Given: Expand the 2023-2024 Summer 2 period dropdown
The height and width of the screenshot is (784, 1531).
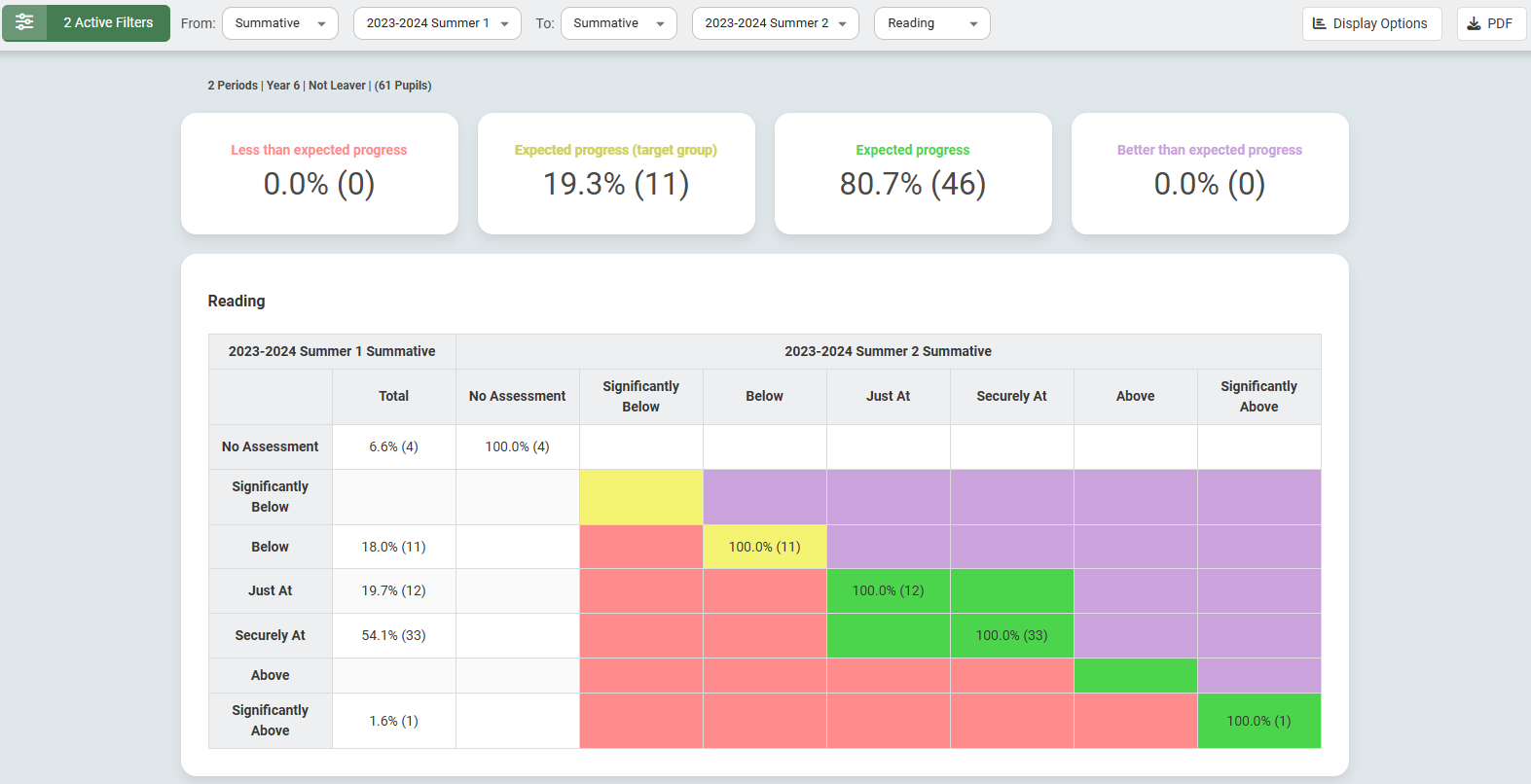Looking at the screenshot, I should (x=775, y=23).
